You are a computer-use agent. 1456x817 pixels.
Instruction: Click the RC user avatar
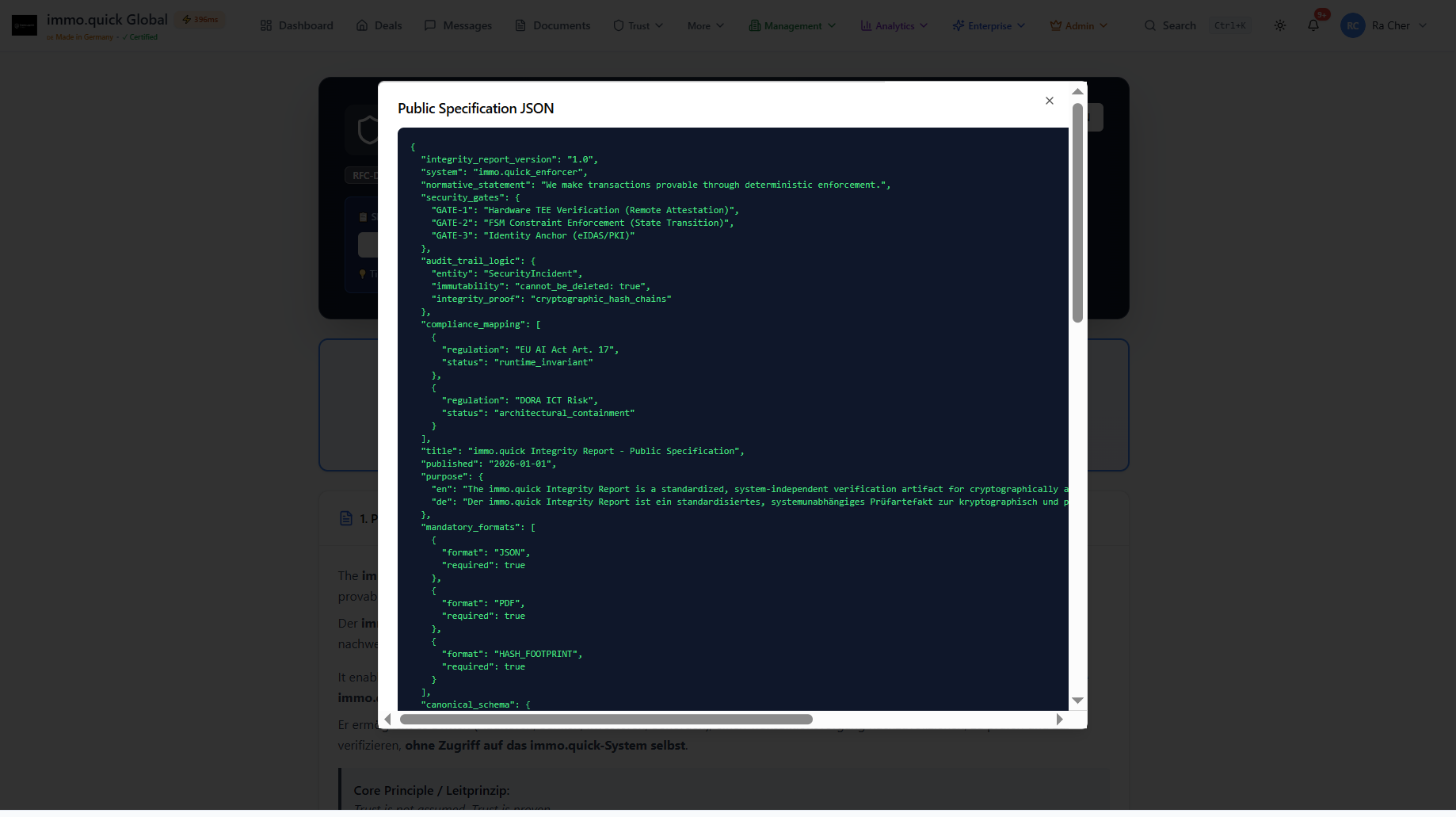click(x=1352, y=25)
